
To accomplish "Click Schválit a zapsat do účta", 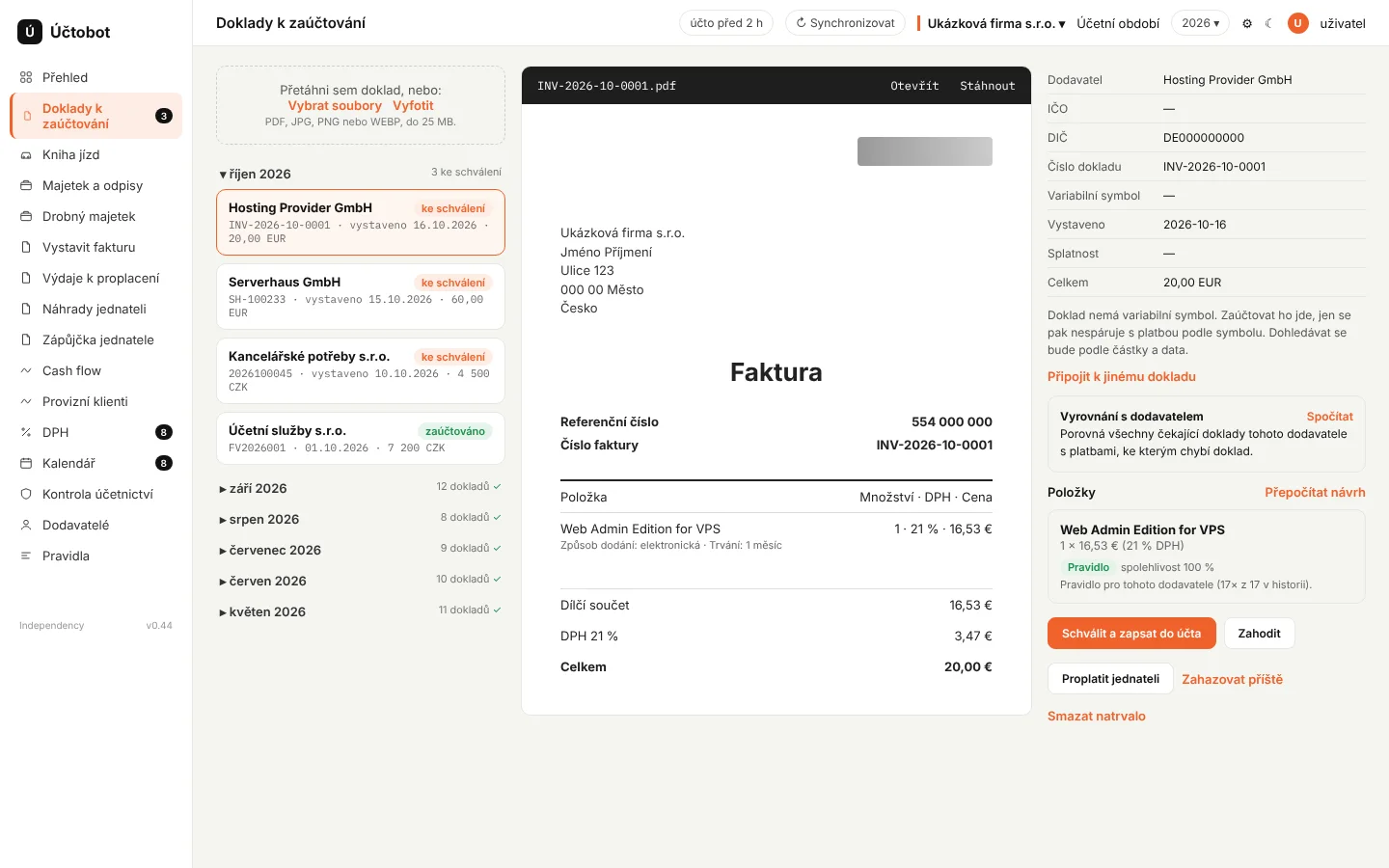I will 1131,634.
